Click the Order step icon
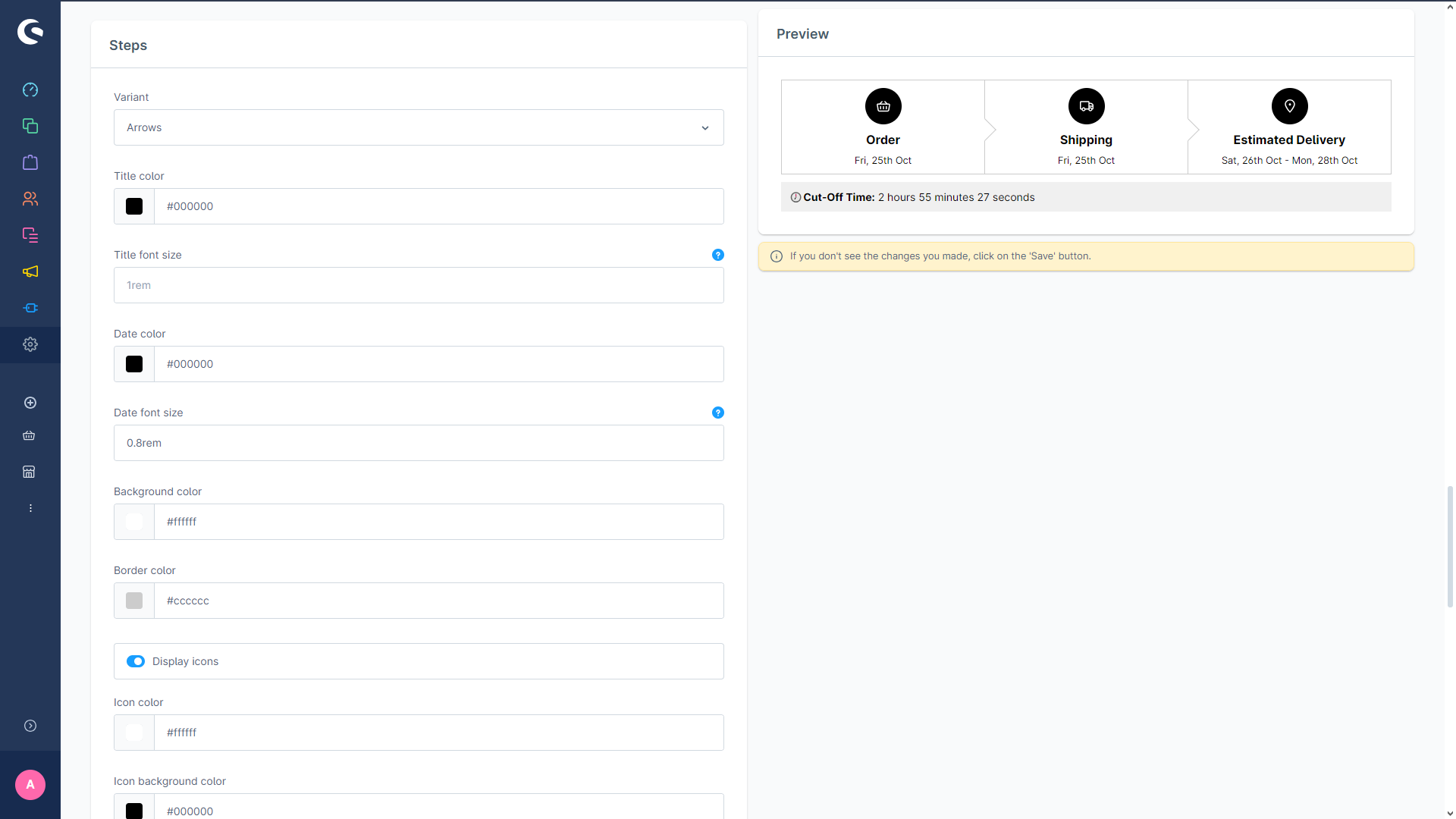 [882, 106]
